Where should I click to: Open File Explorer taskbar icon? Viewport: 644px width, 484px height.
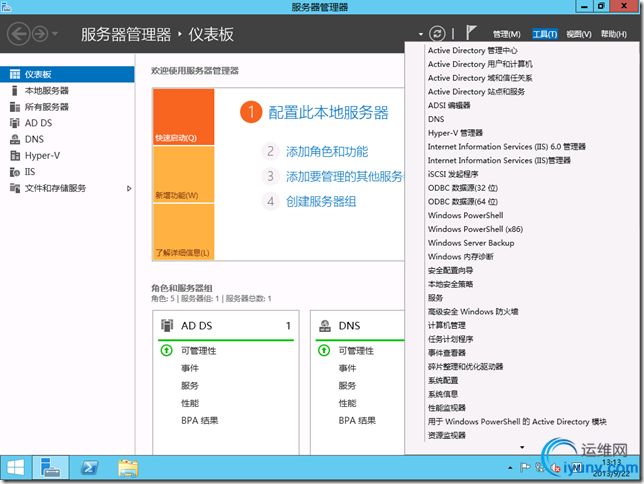coord(128,468)
